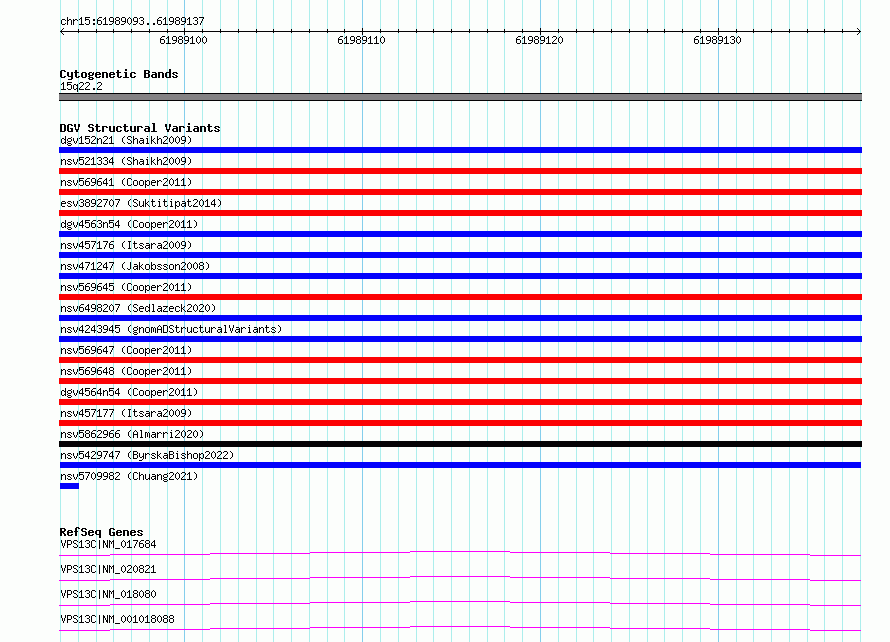Click the DGV Structural Variants track title
The image size is (890, 642).
click(x=140, y=128)
